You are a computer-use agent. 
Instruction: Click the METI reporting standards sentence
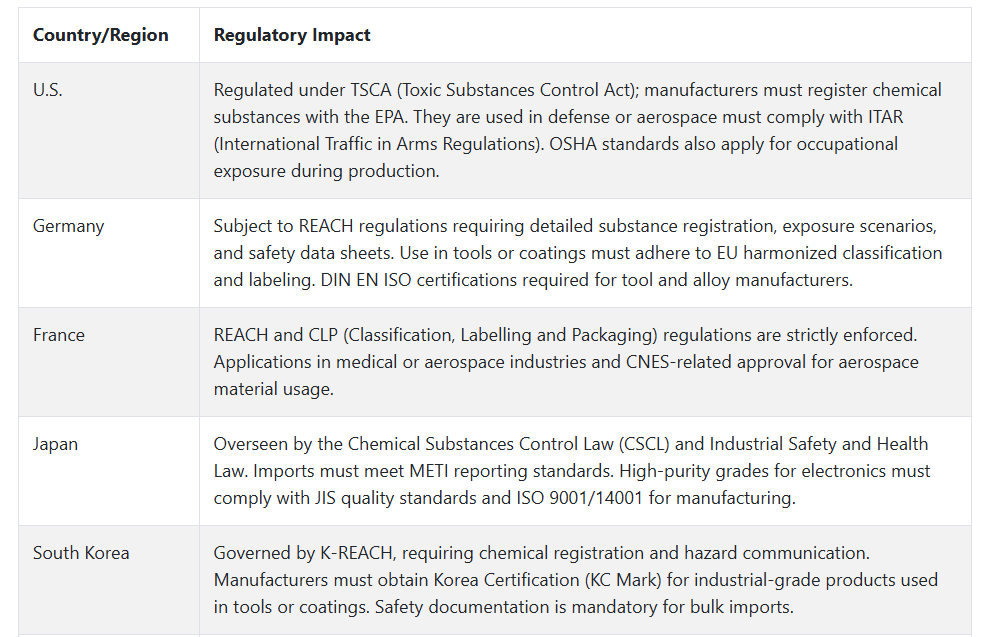pyautogui.click(x=433, y=471)
